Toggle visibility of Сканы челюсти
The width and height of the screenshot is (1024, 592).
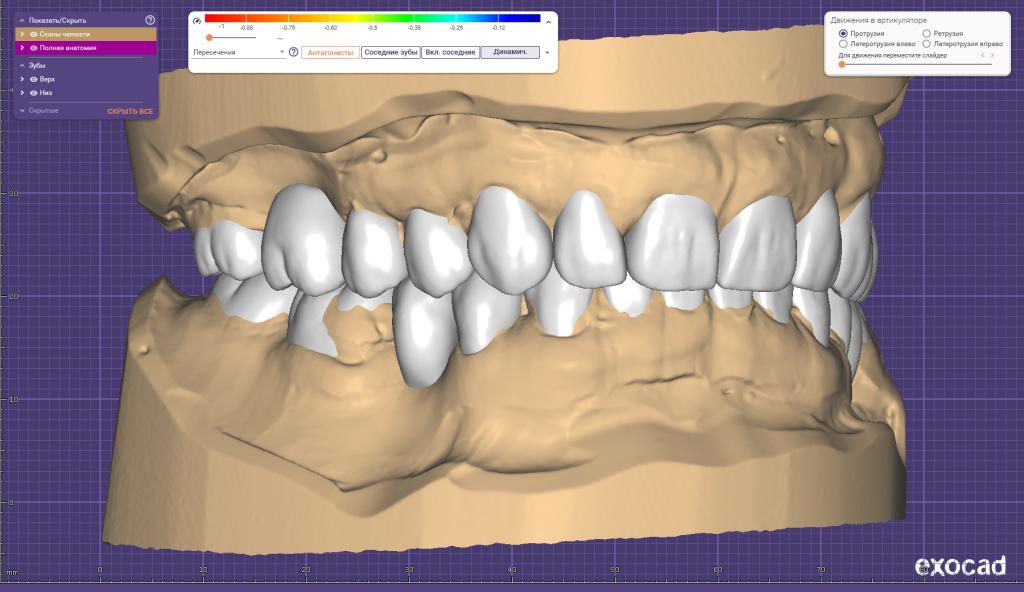[x=34, y=34]
